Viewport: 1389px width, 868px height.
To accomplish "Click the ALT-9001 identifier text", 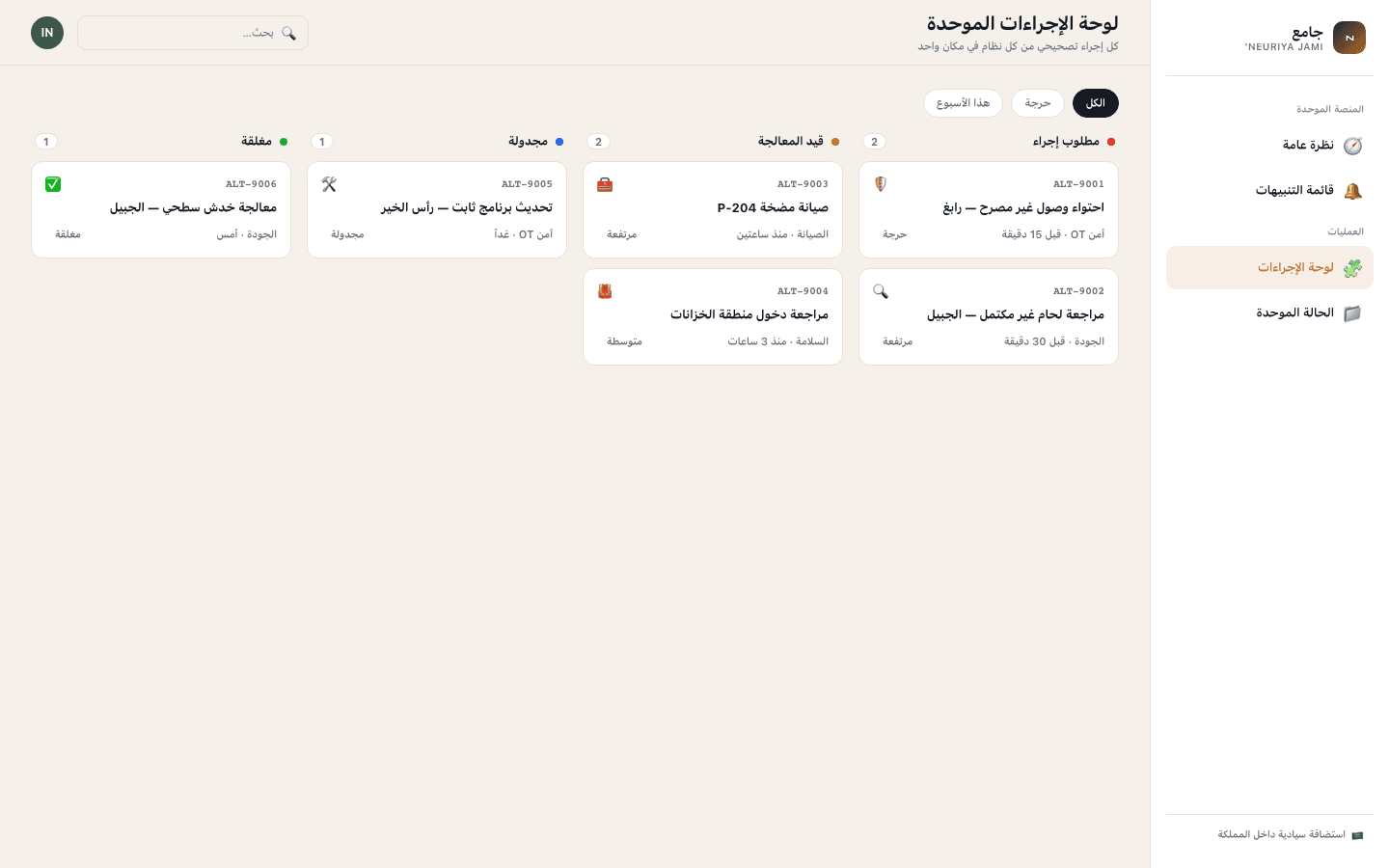I will (x=1078, y=184).
